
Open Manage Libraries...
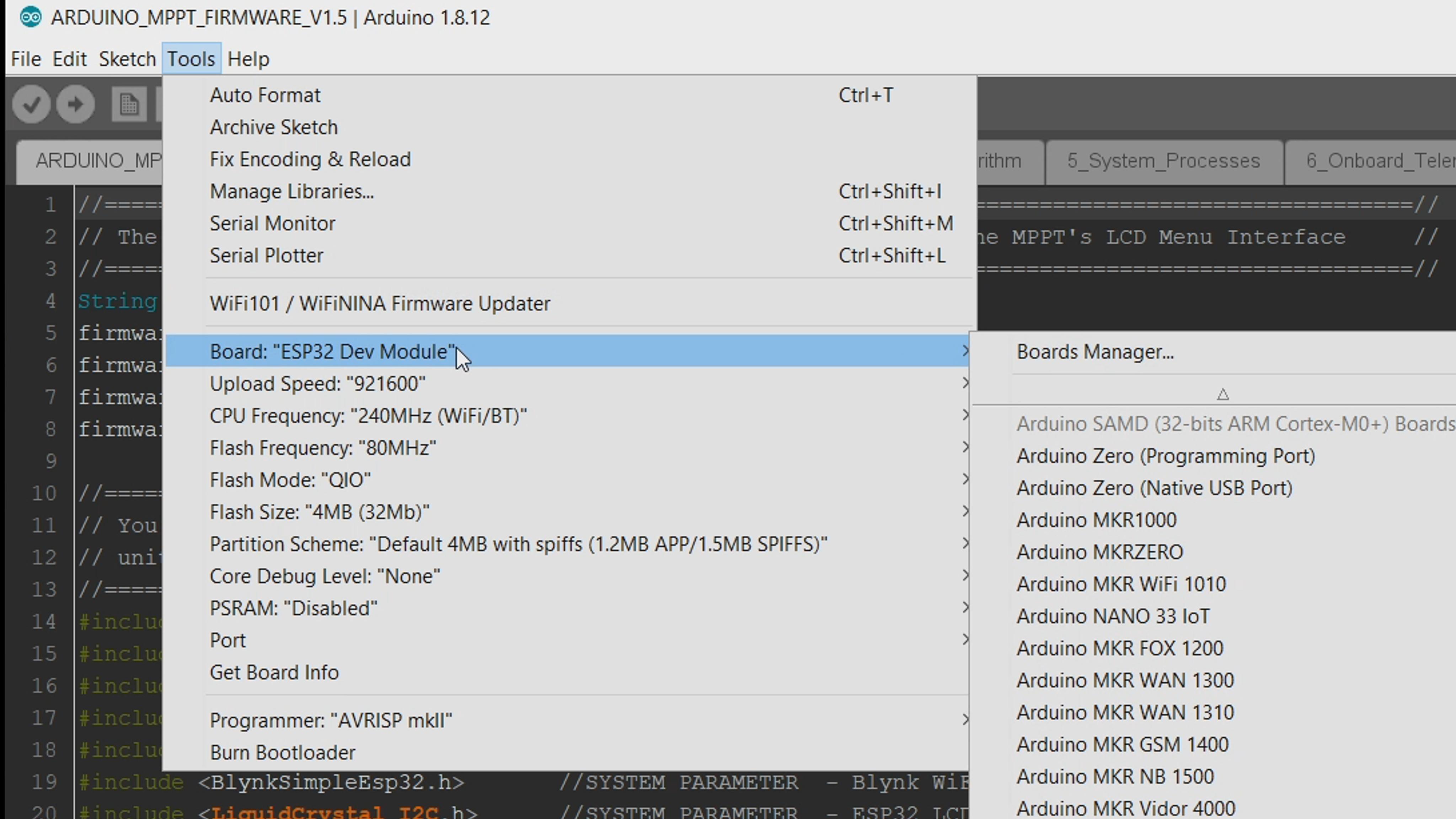point(570,191)
